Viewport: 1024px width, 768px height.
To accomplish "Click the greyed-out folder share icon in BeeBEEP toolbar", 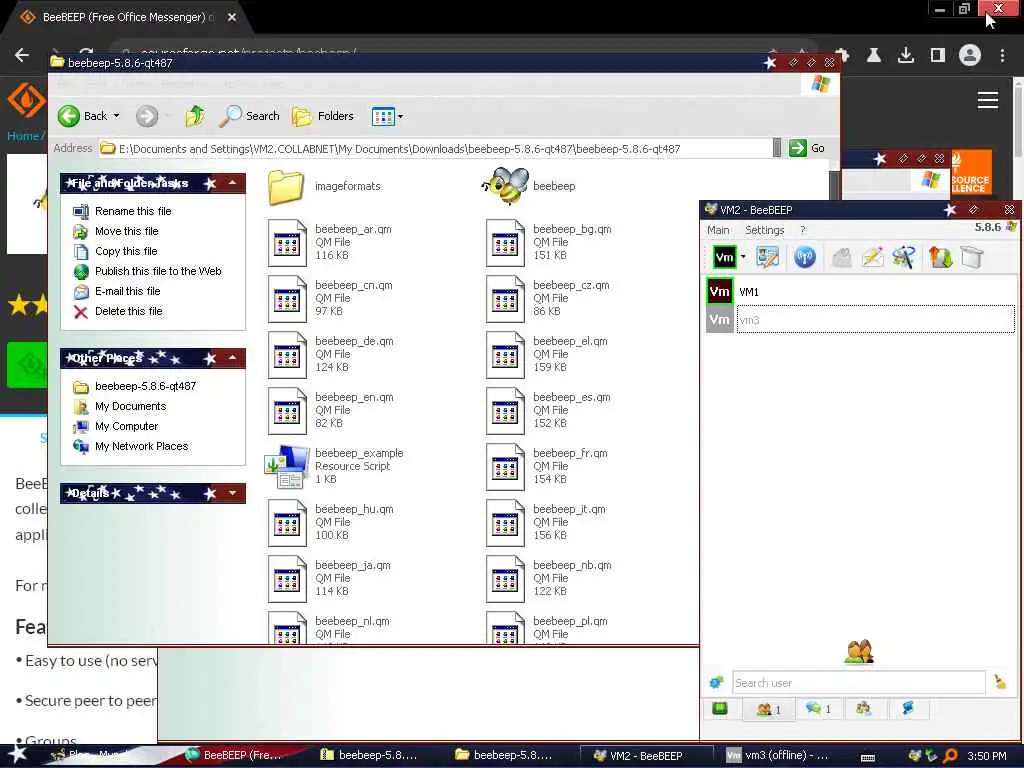I will [x=842, y=258].
